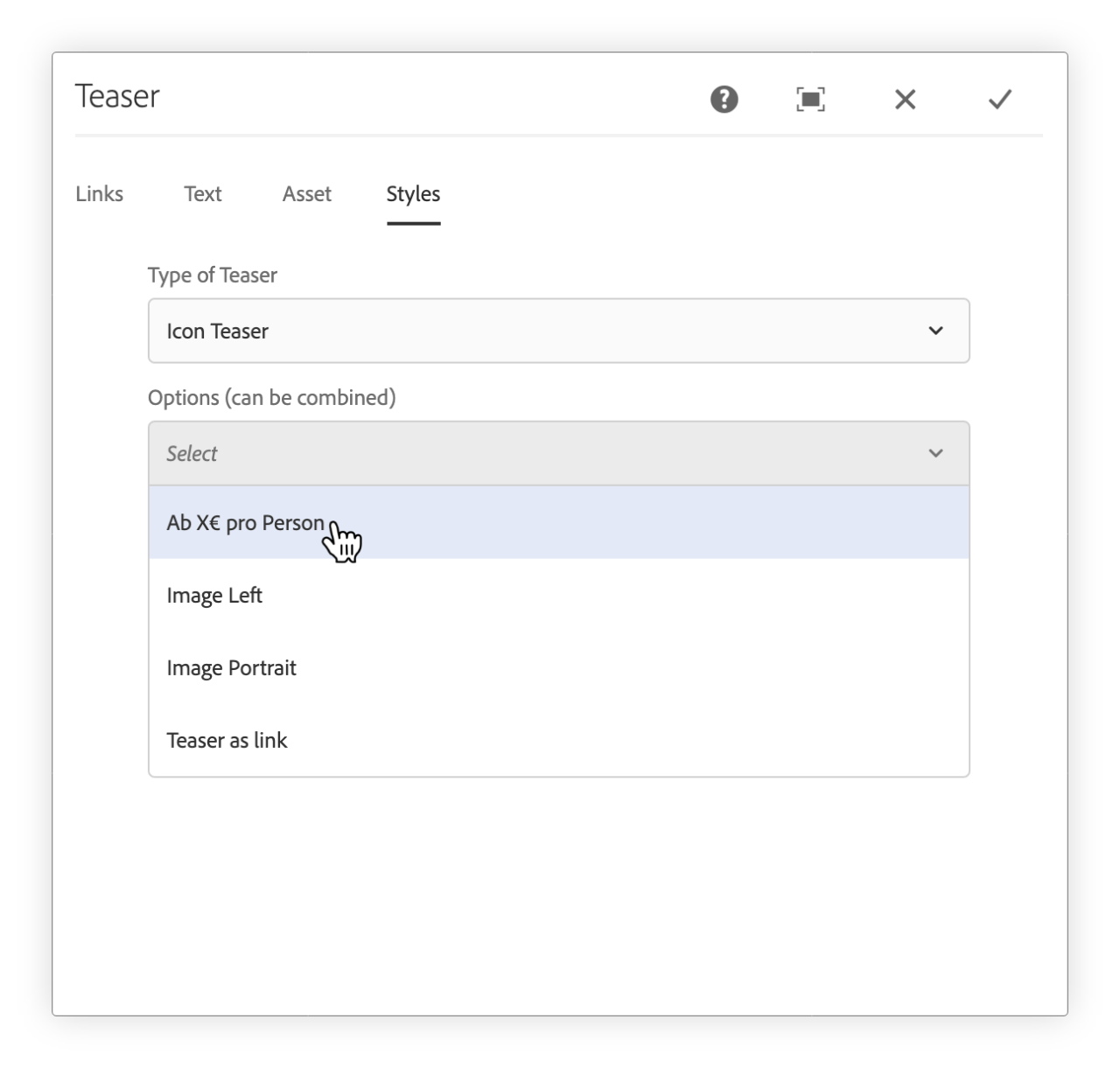Viewport: 1120px width, 1068px height.
Task: Click the chevron on the Icon Teaser dropdown
Action: pyautogui.click(x=936, y=331)
